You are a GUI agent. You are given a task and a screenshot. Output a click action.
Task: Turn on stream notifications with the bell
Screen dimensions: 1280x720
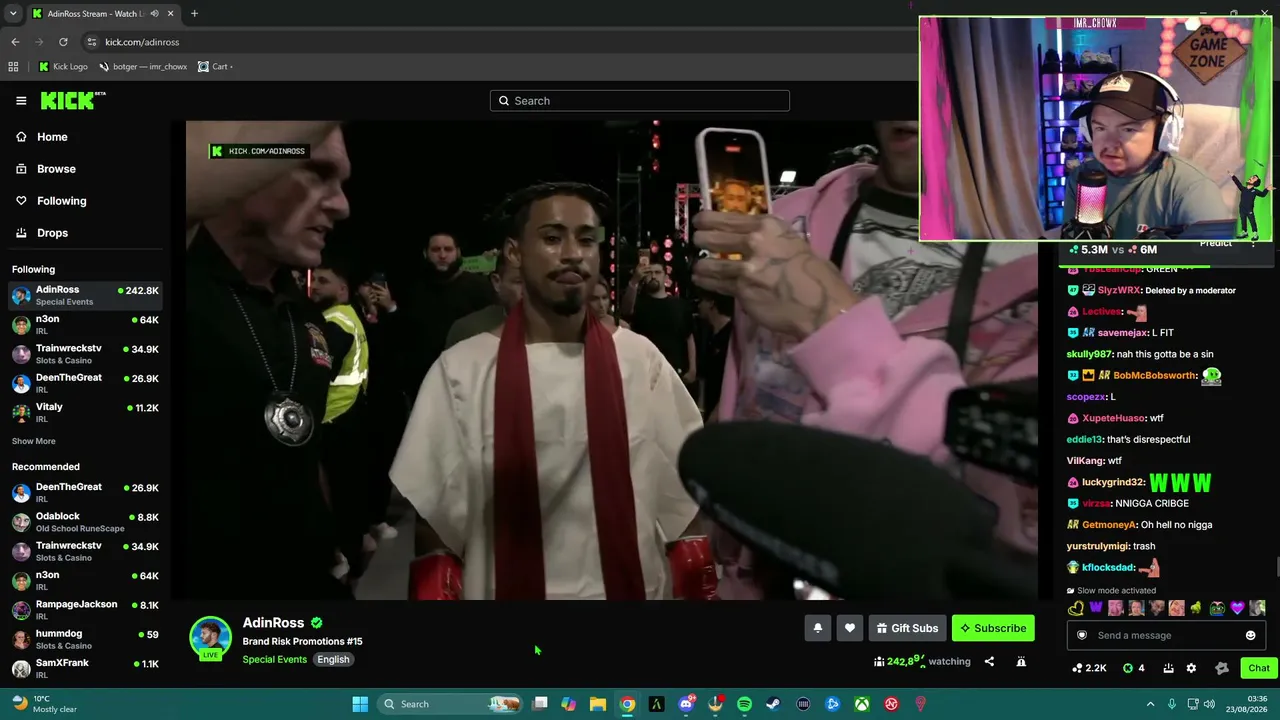817,628
